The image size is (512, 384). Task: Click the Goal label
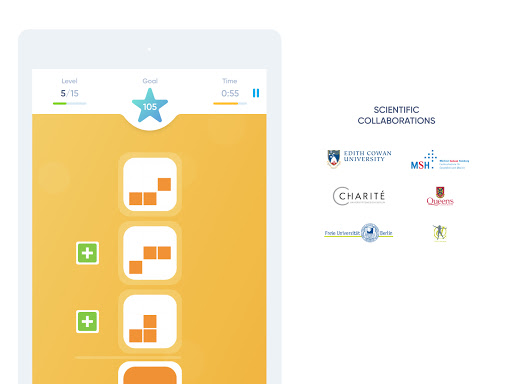(150, 81)
